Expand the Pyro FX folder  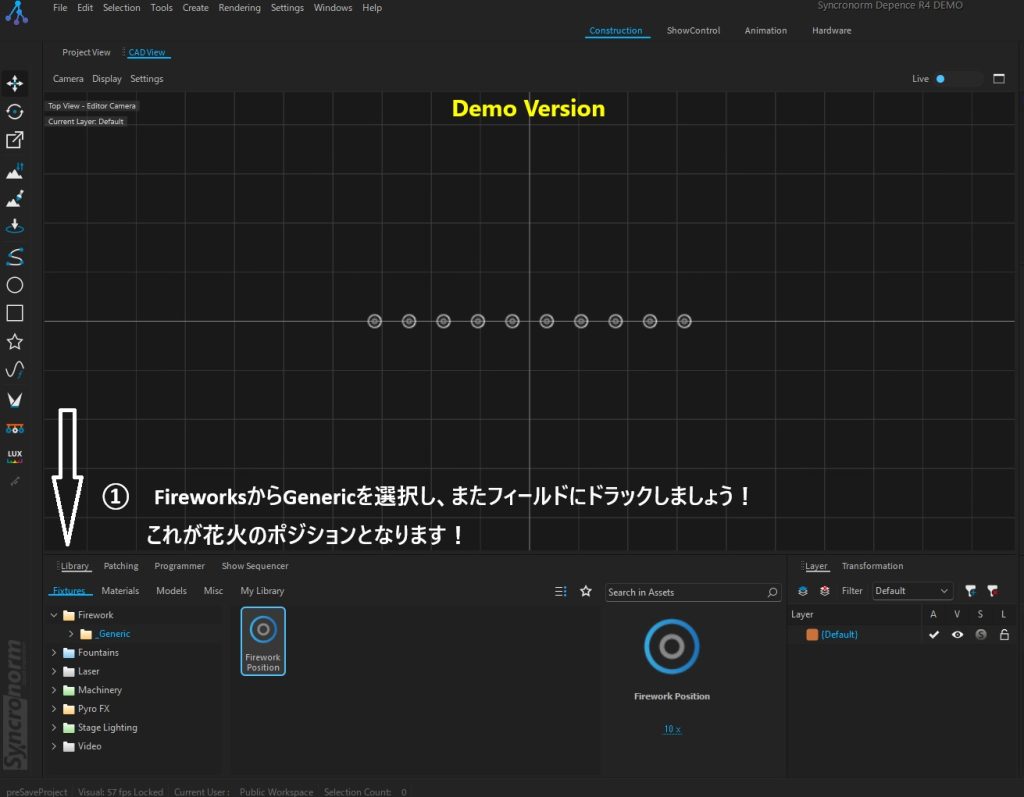point(54,709)
